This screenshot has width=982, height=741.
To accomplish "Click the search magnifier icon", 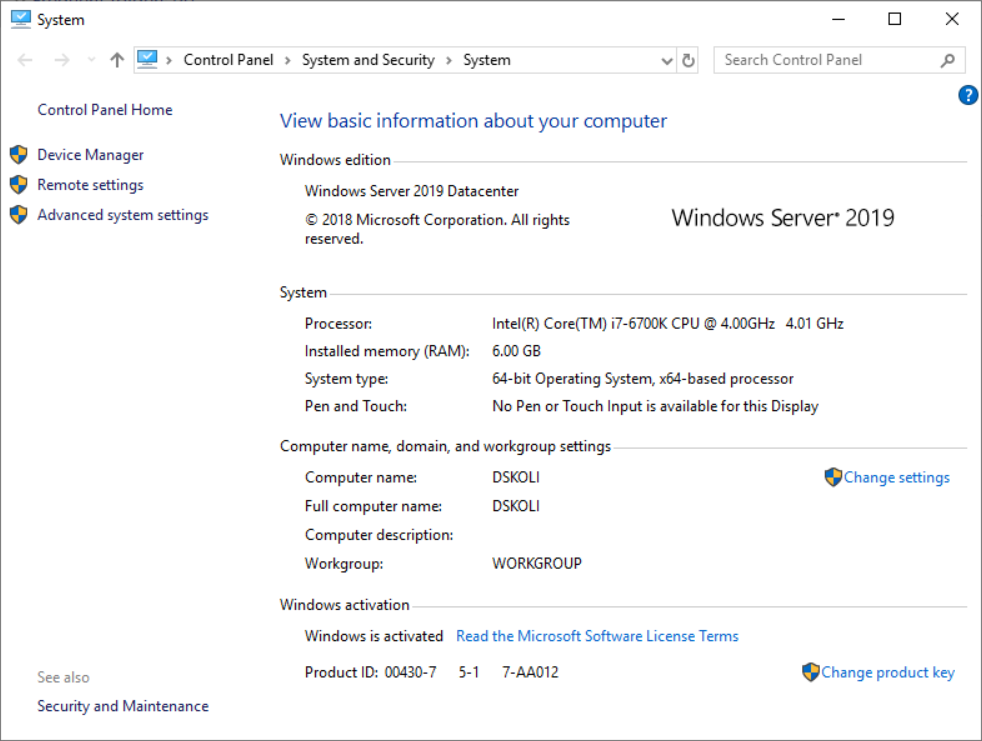I will click(x=948, y=60).
